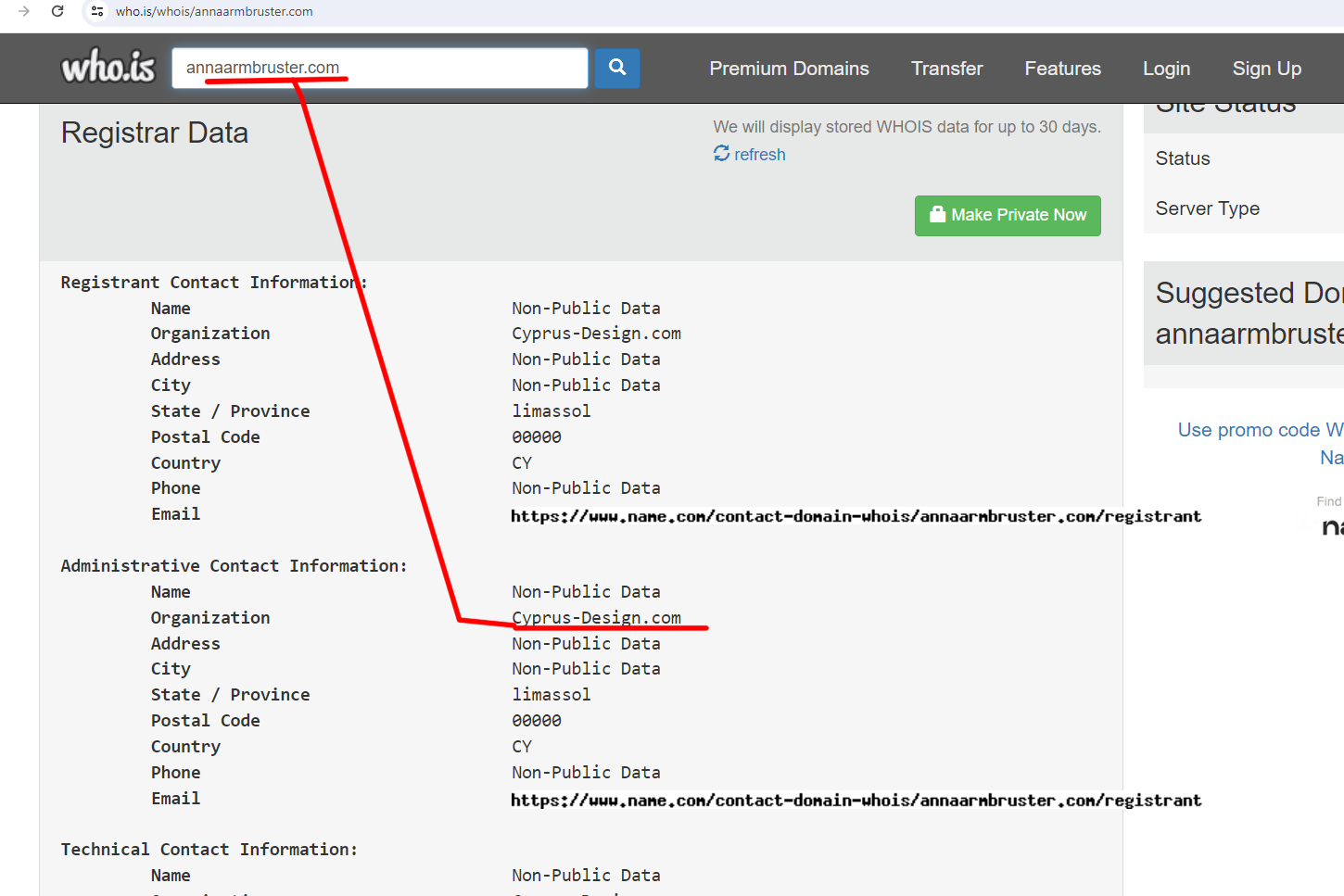Select the Status row in sidebar
The height and width of the screenshot is (896, 1344).
[x=1183, y=158]
